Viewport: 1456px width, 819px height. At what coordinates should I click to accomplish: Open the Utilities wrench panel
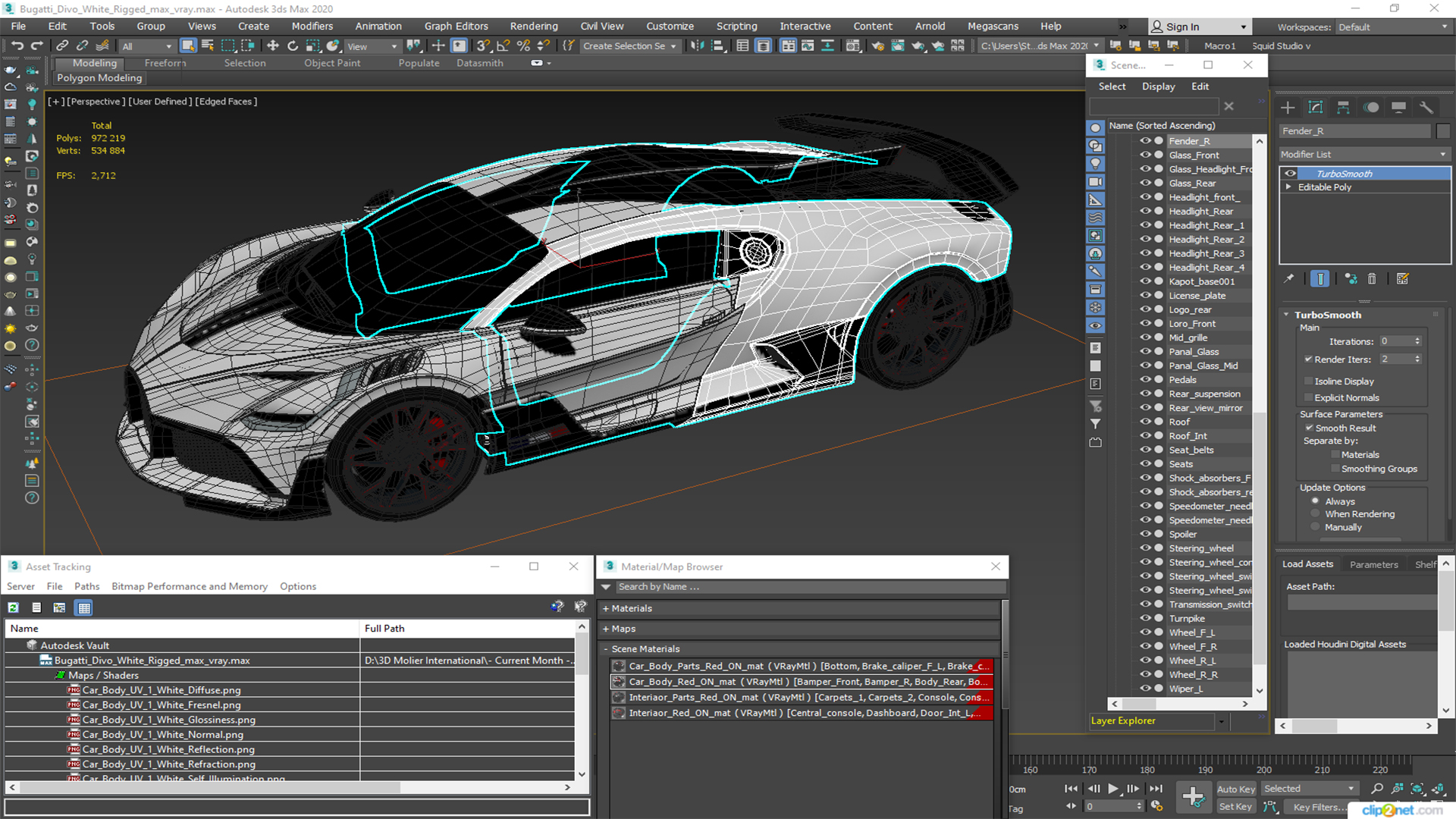(1426, 107)
